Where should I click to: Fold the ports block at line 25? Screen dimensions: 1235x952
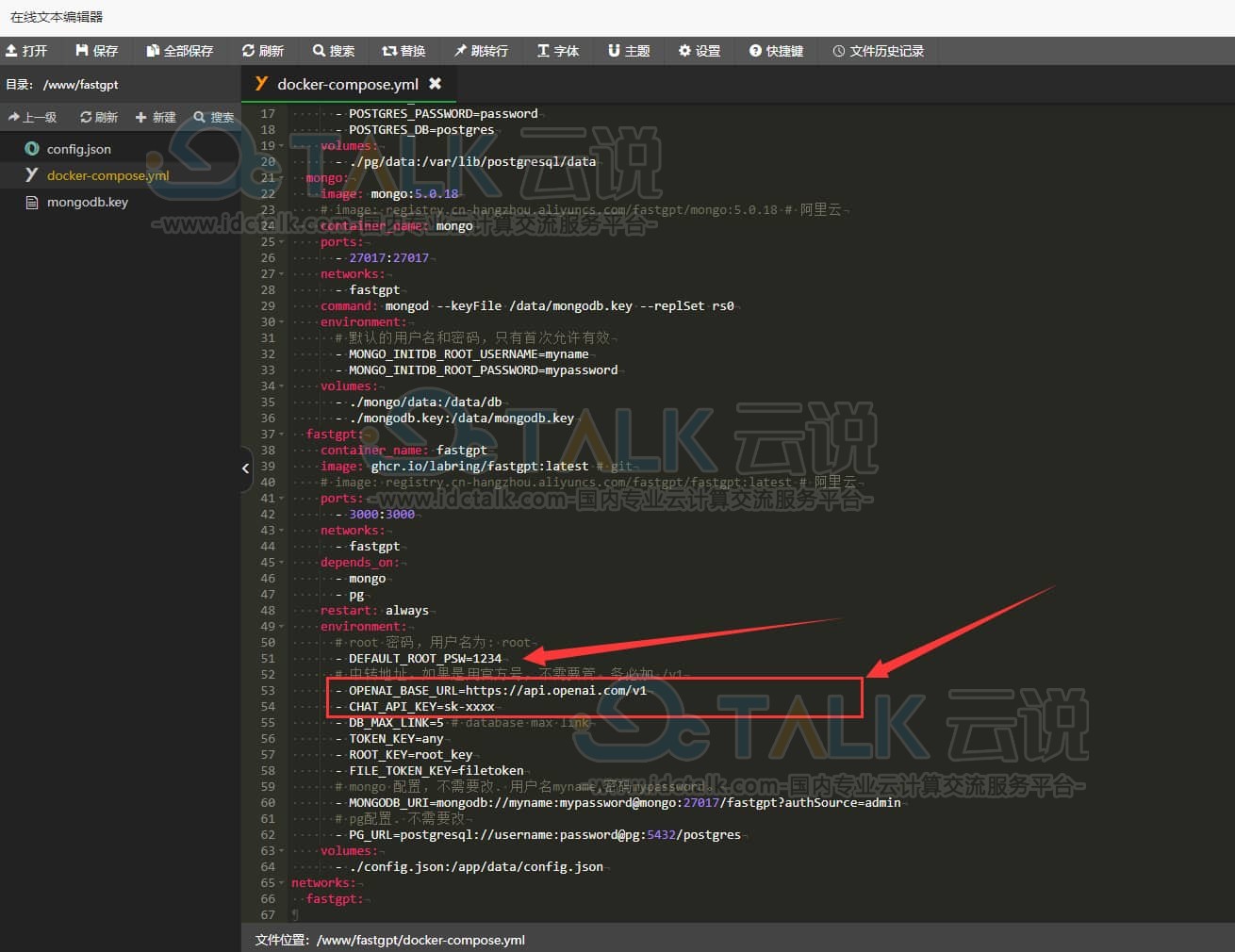point(281,242)
